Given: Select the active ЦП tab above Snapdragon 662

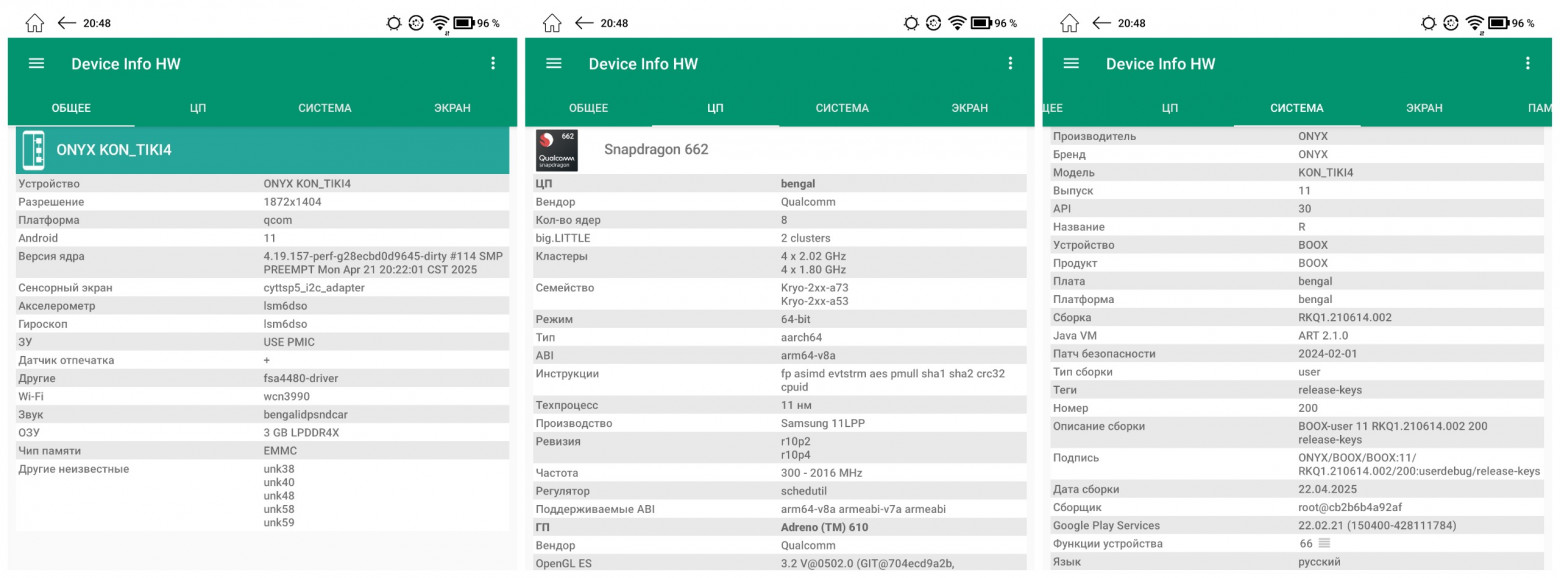Looking at the screenshot, I should 715,108.
